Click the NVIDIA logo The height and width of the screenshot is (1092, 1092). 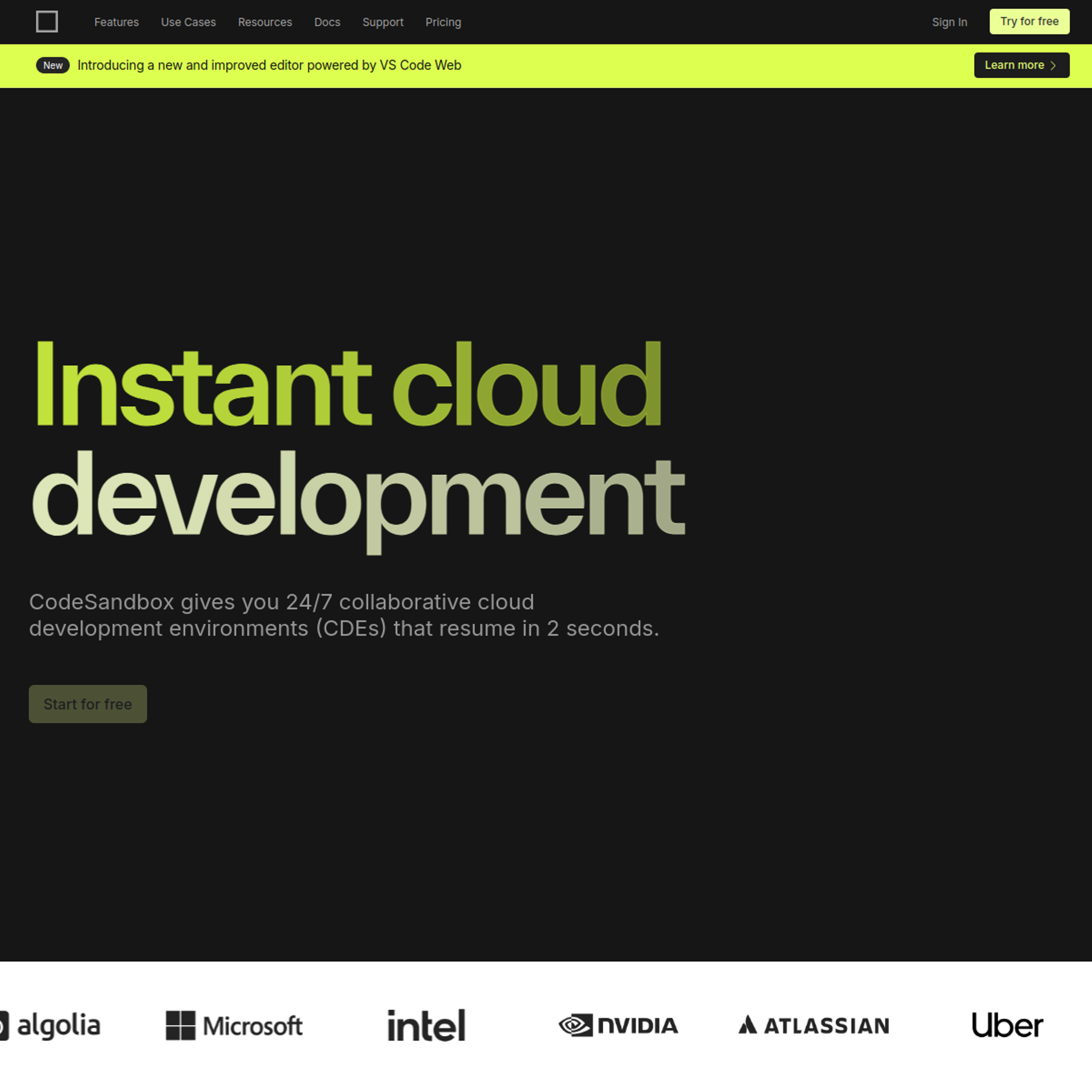(618, 1025)
